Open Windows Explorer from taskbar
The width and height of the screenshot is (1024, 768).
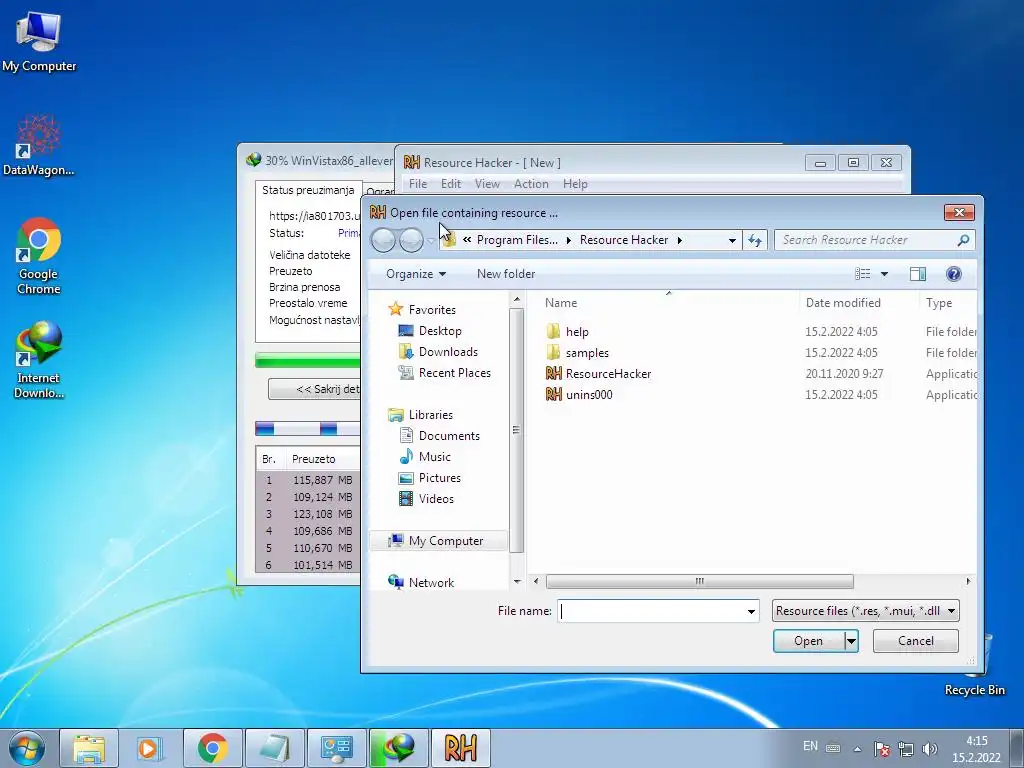(x=89, y=748)
